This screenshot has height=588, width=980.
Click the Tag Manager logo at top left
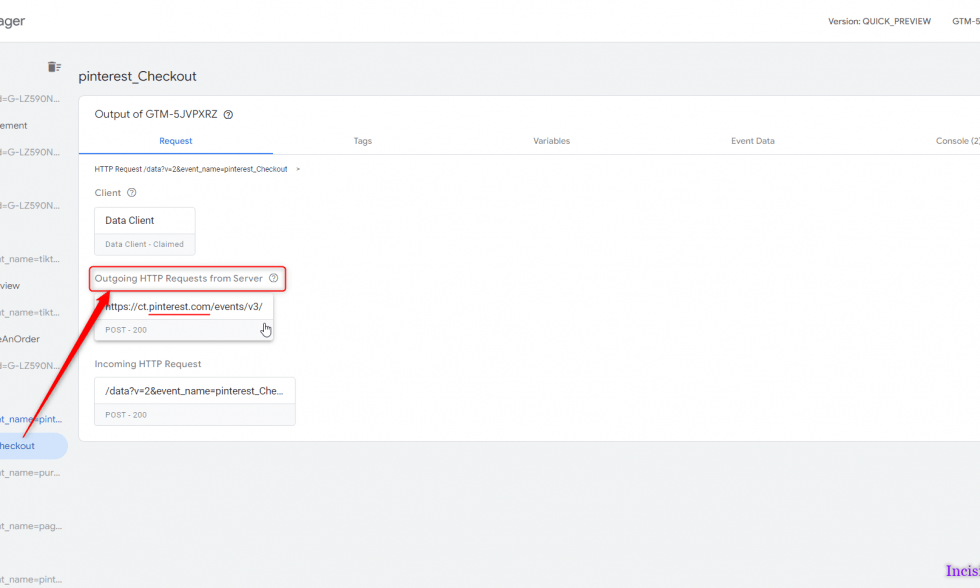click(x=12, y=20)
